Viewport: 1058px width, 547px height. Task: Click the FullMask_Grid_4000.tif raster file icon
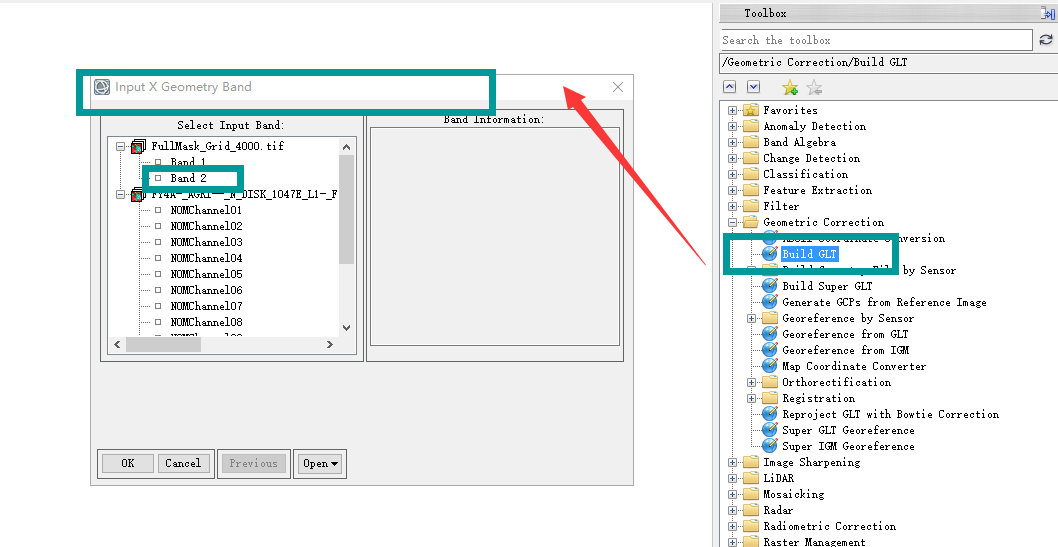click(138, 146)
